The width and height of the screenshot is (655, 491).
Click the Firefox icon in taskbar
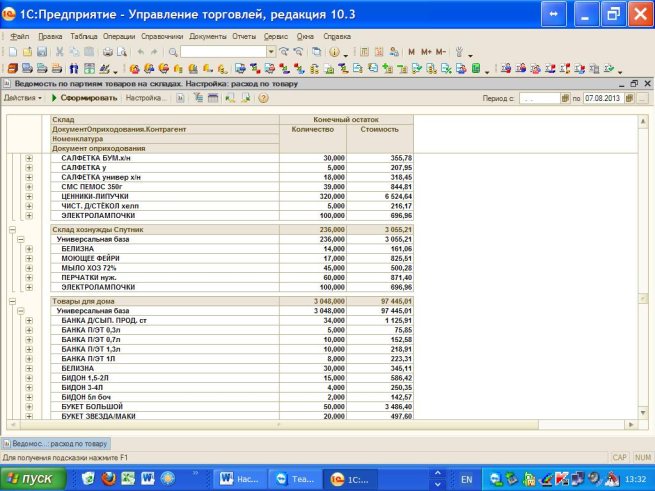tap(109, 478)
